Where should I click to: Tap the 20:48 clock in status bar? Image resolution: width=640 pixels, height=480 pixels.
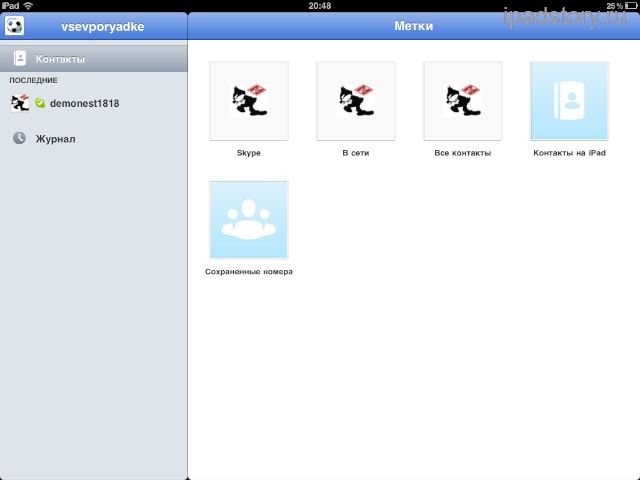point(320,6)
